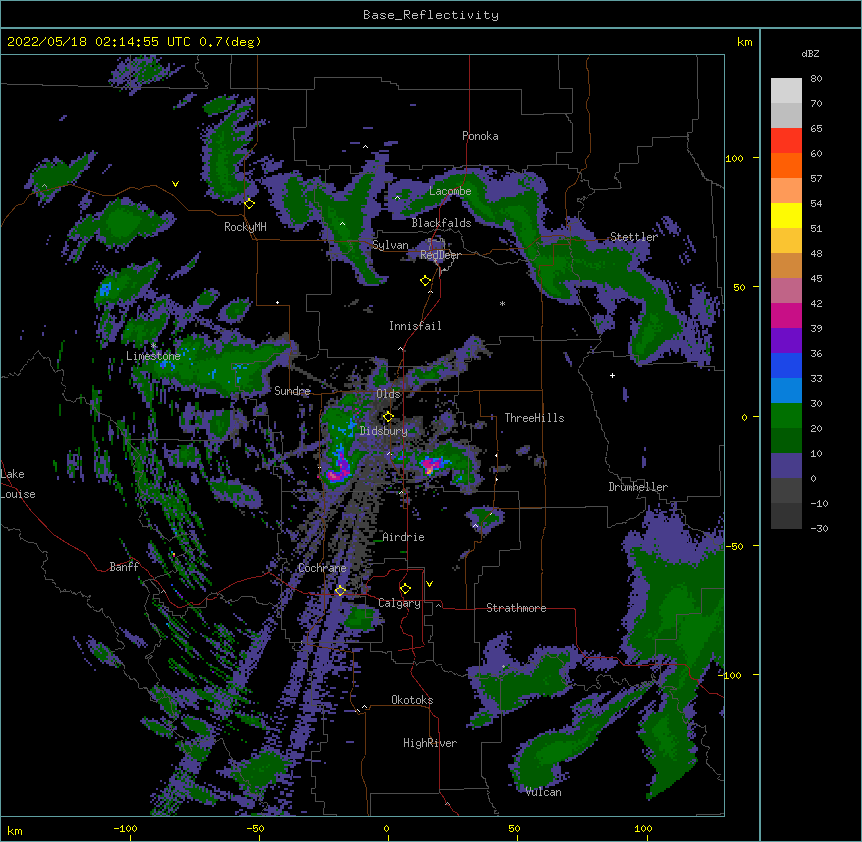Click the magenta storm core east of Didsbury
Viewport: 862px width, 842px height.
430,466
